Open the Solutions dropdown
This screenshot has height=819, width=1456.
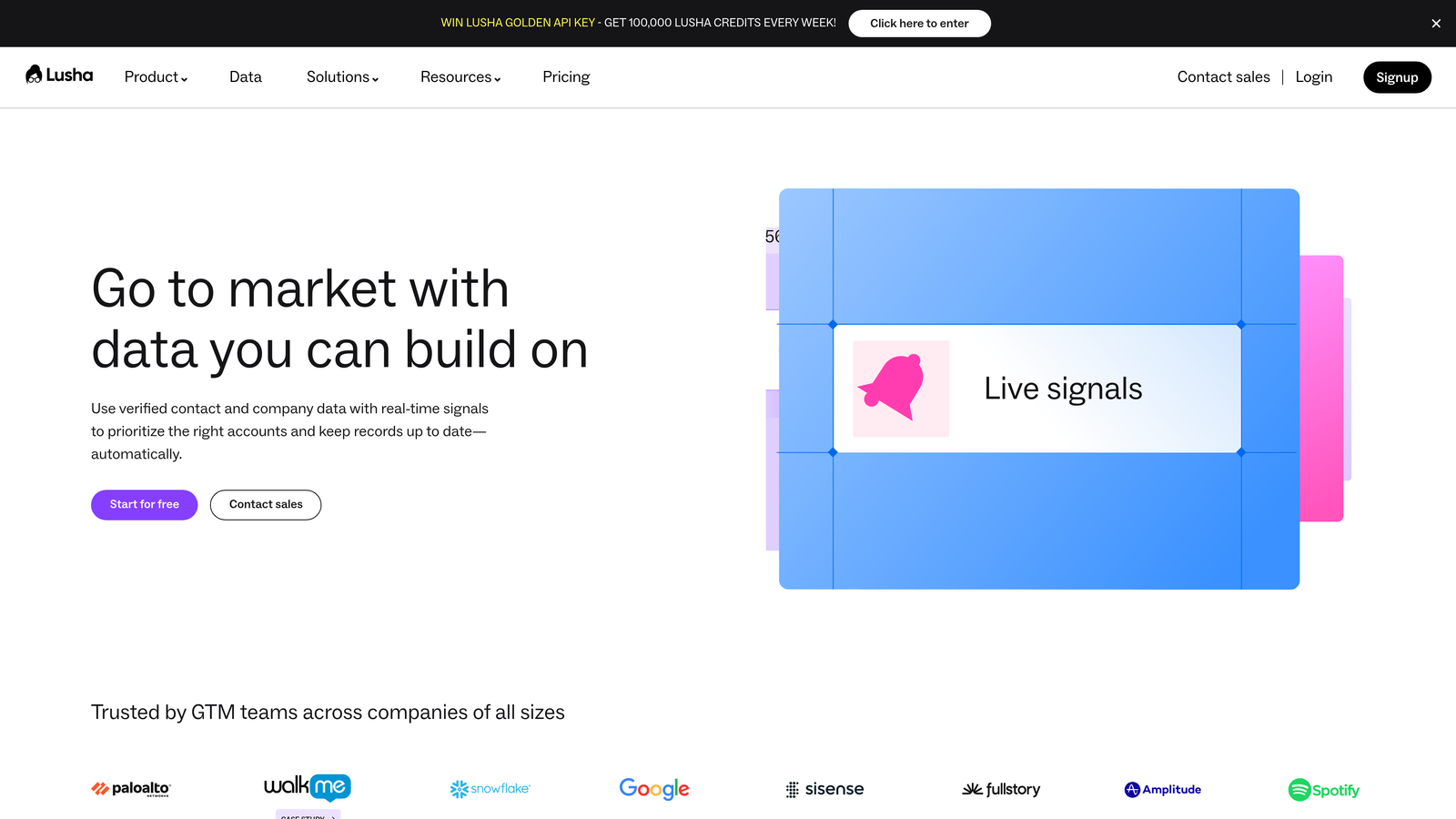(x=341, y=77)
